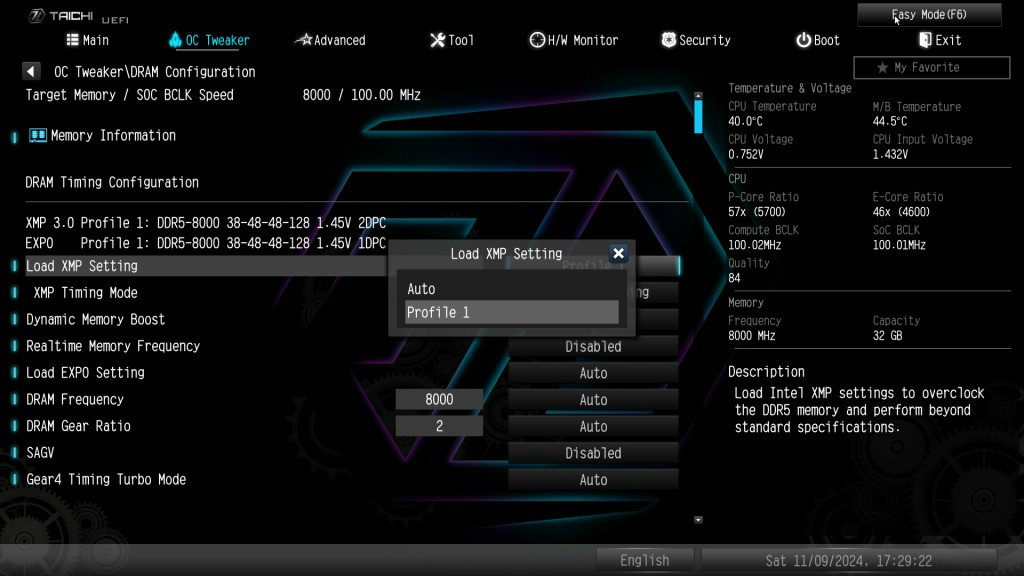This screenshot has height=576, width=1024.
Task: Close the Load XMP Setting popup
Action: (x=618, y=254)
